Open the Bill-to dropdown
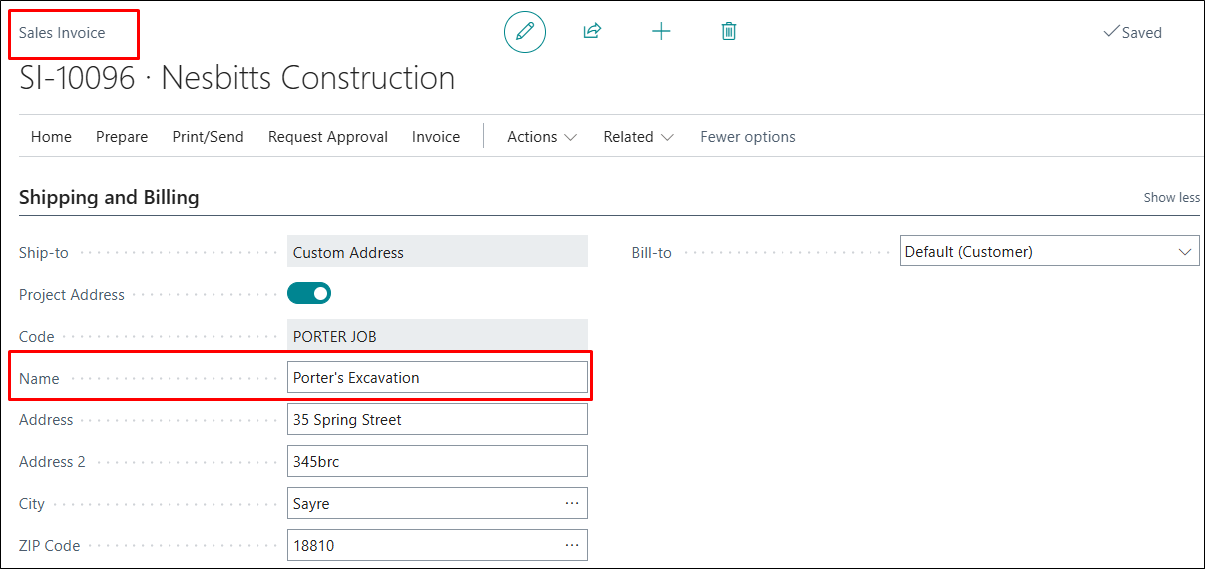The image size is (1205, 569). [x=1049, y=252]
